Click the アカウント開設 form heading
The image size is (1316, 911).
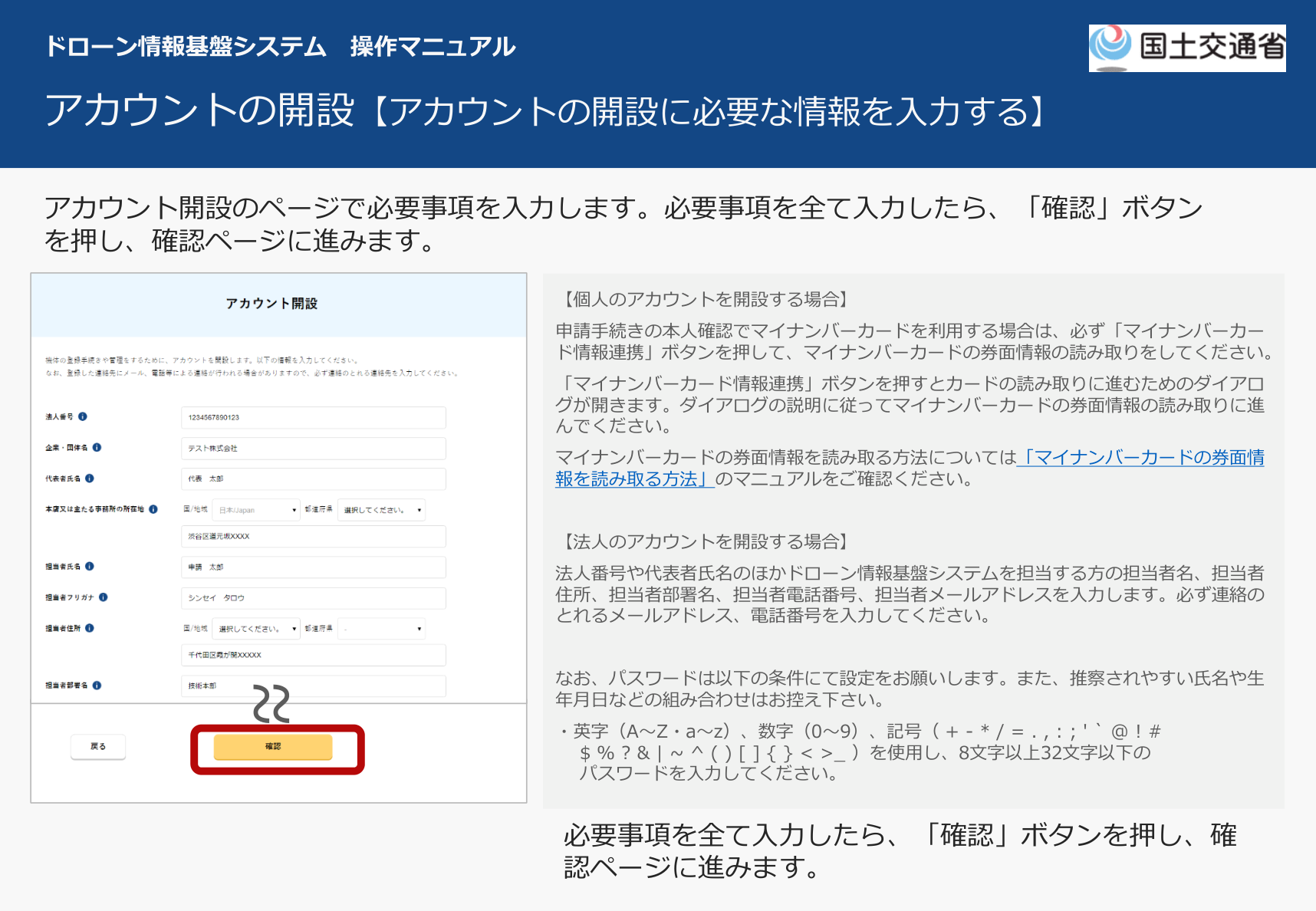271,304
